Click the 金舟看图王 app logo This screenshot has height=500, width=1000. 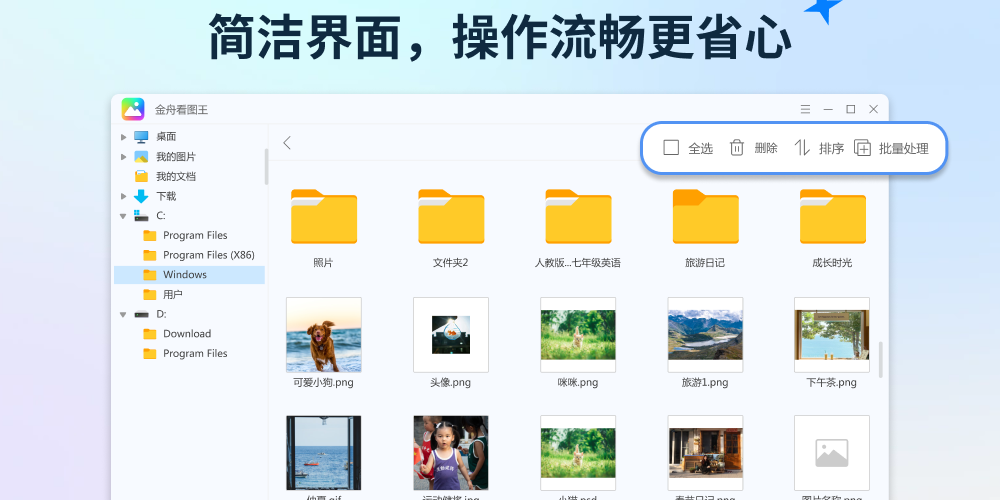(x=133, y=109)
